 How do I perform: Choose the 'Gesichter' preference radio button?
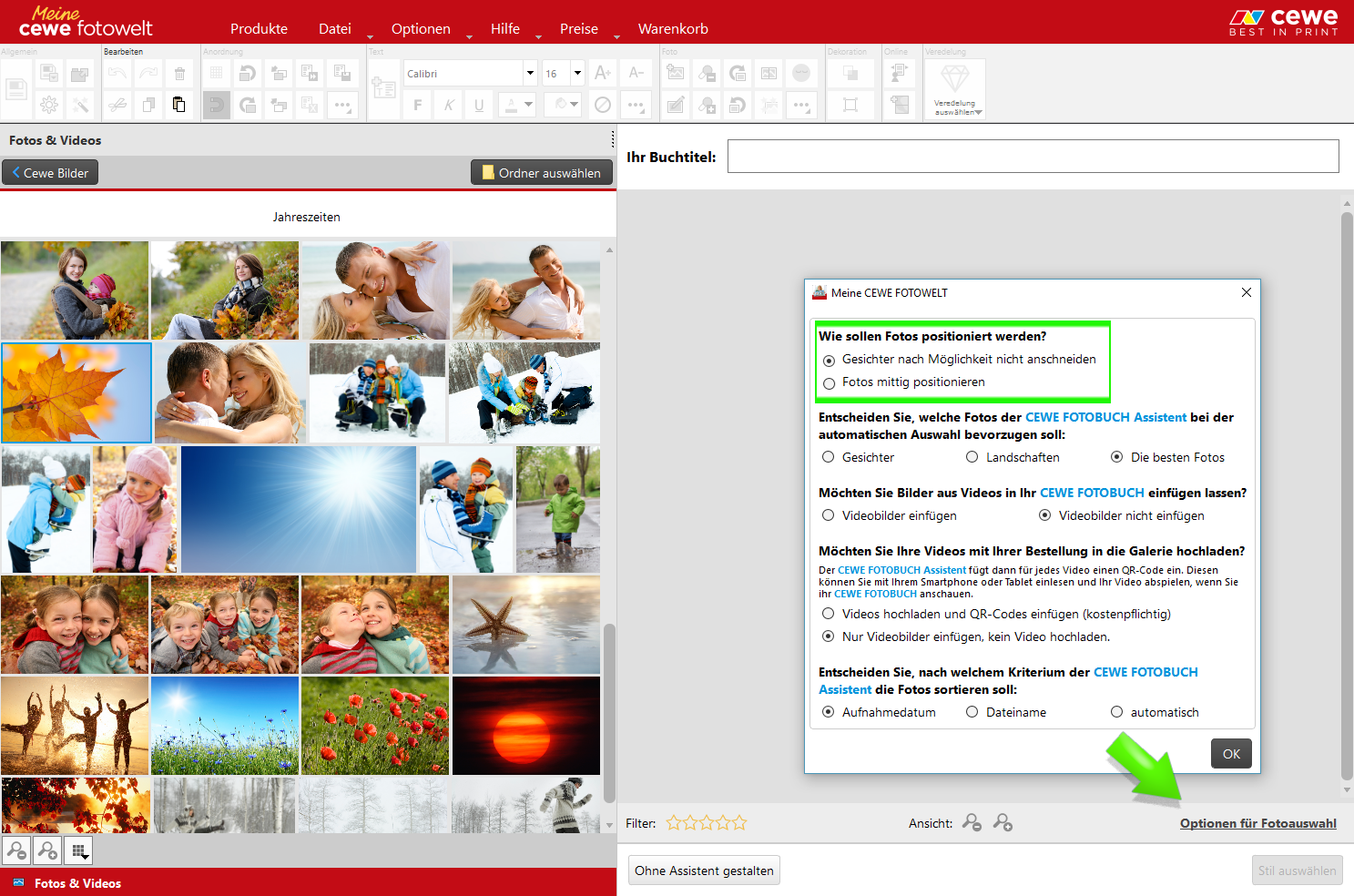coord(829,457)
